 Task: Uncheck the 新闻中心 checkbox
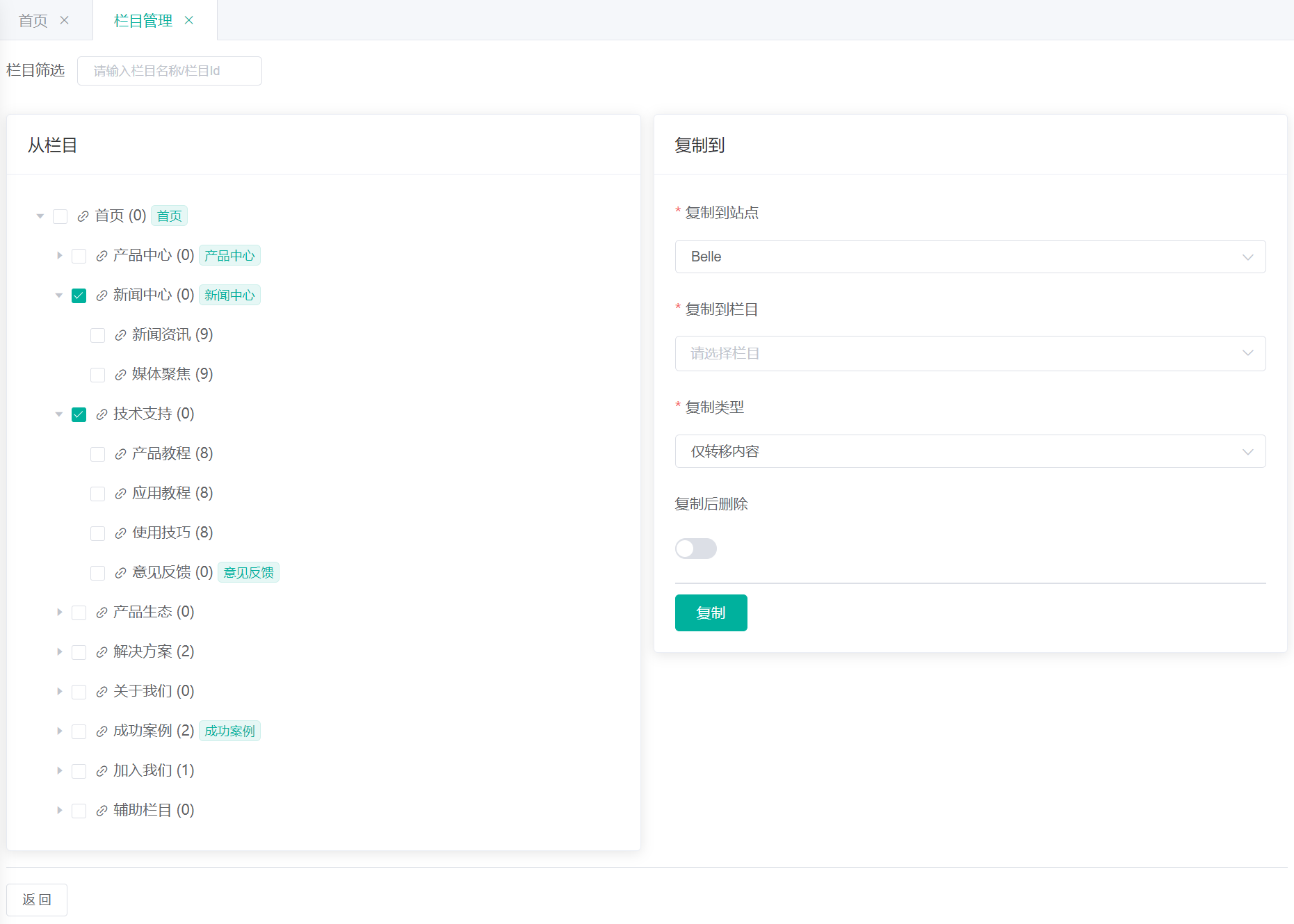coord(79,295)
